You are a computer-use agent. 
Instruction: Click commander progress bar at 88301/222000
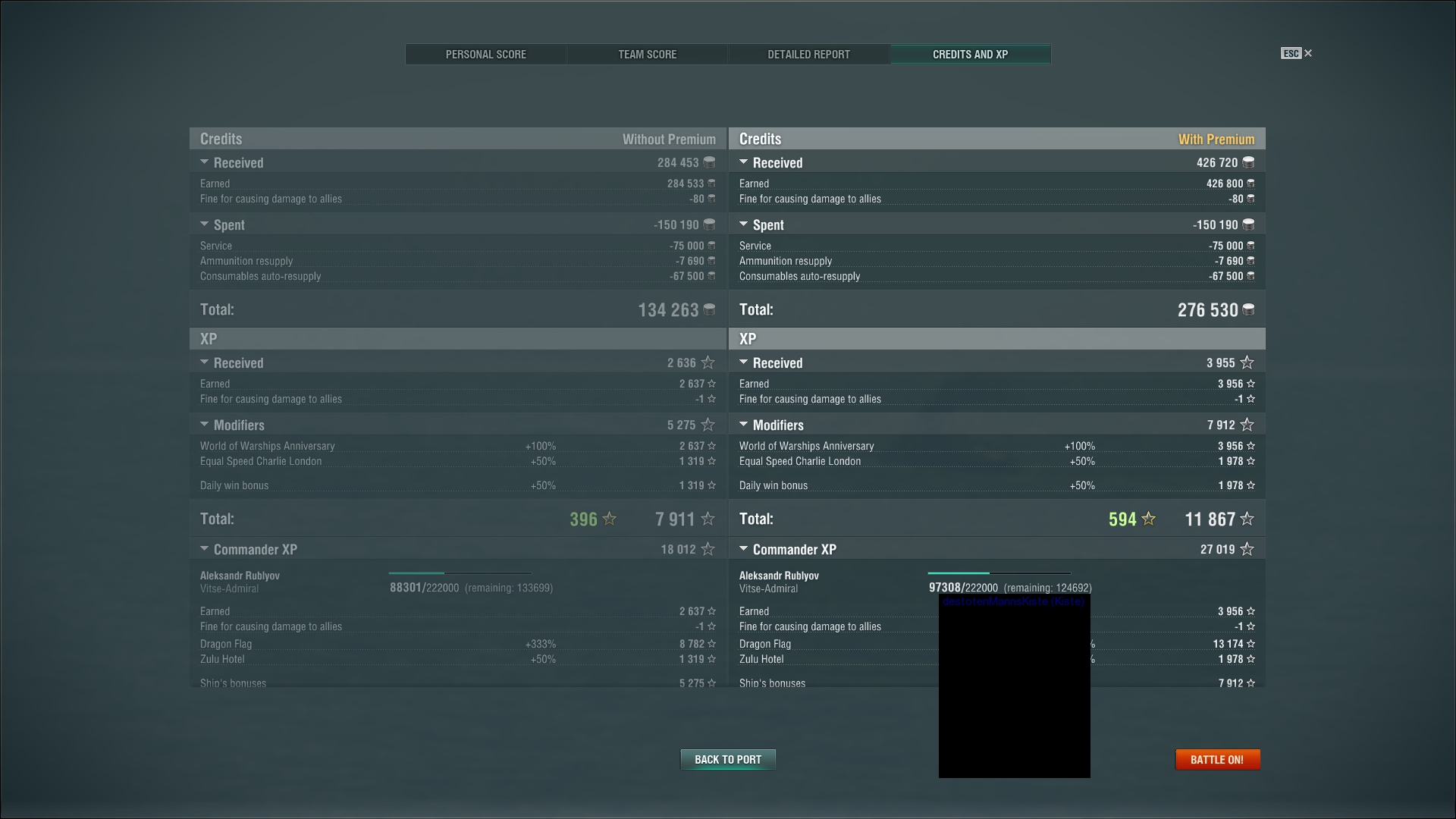[x=460, y=573]
